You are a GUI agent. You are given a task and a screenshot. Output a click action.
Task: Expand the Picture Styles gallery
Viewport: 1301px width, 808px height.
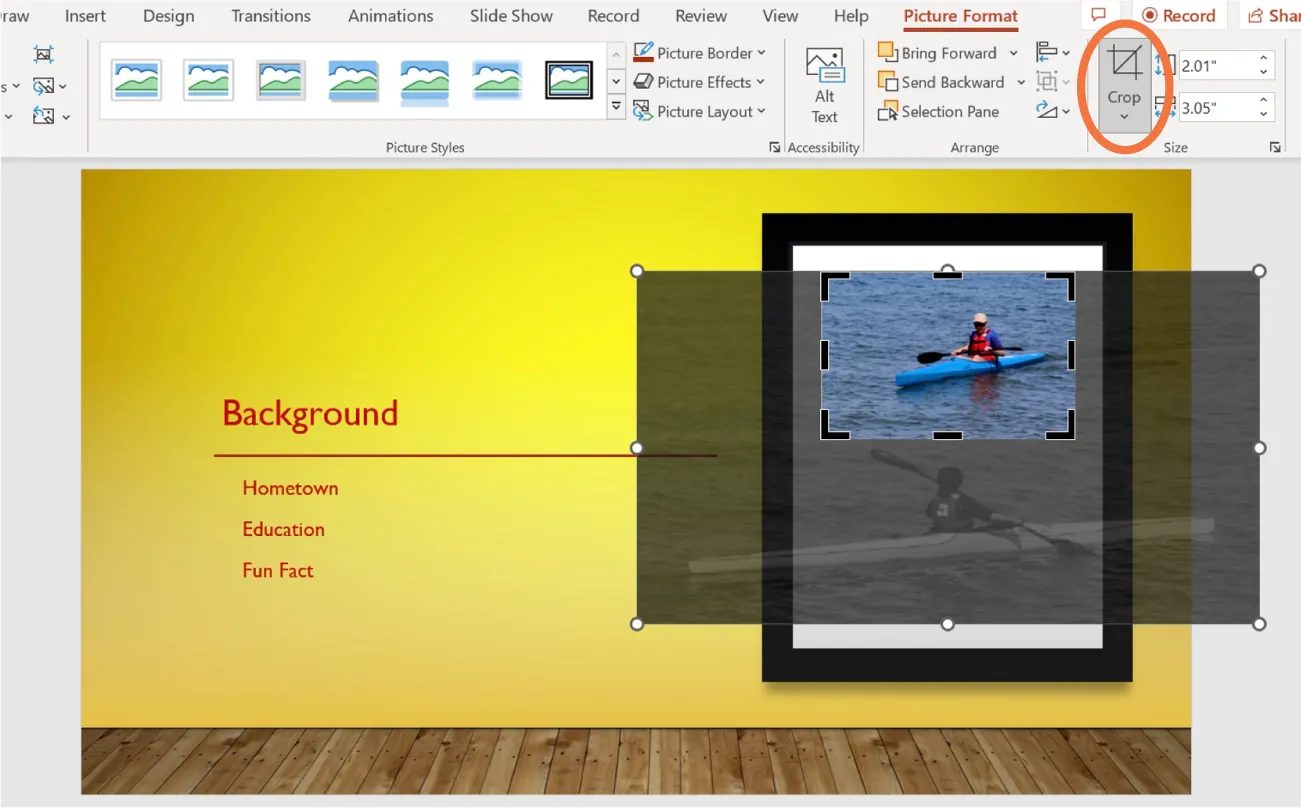(616, 105)
